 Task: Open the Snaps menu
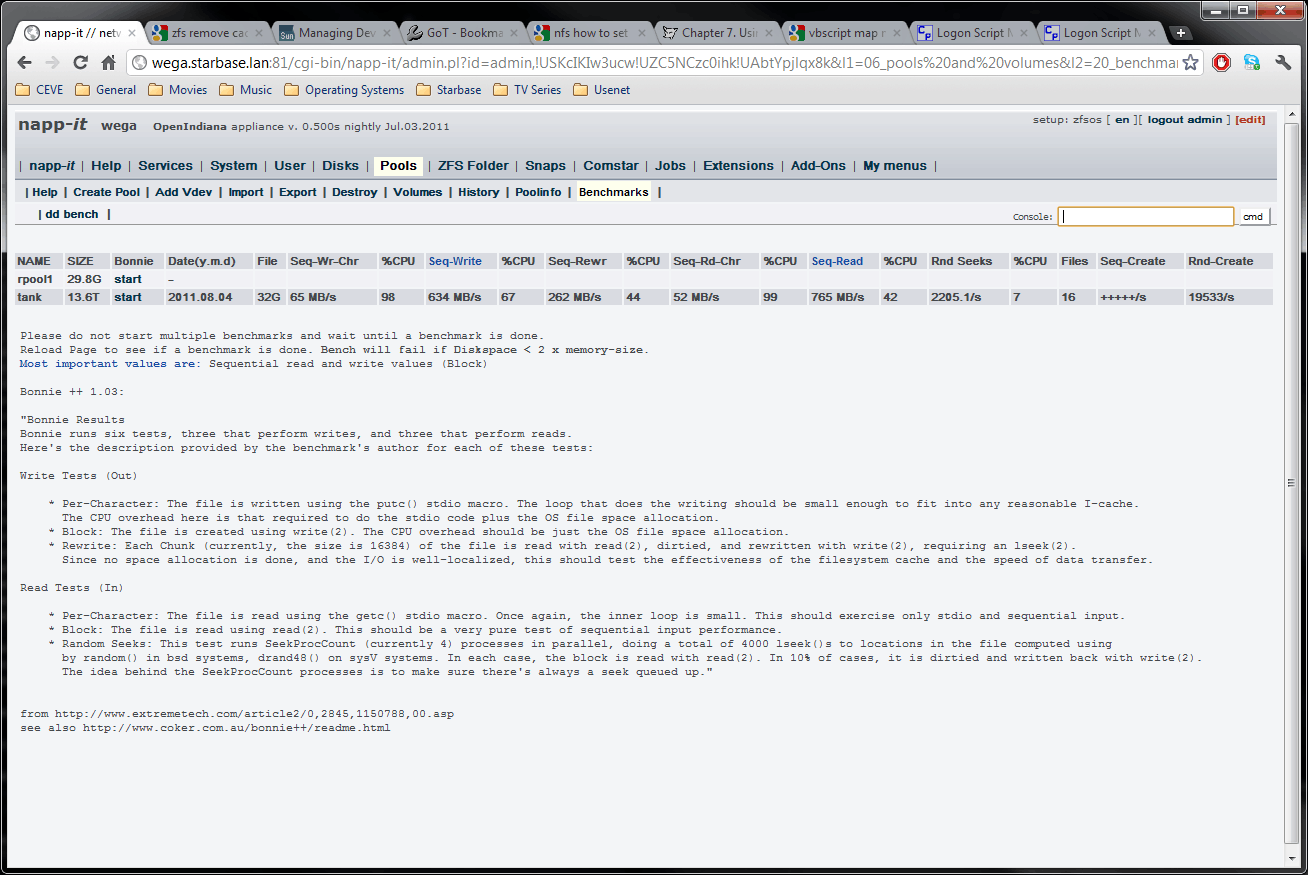tap(545, 166)
